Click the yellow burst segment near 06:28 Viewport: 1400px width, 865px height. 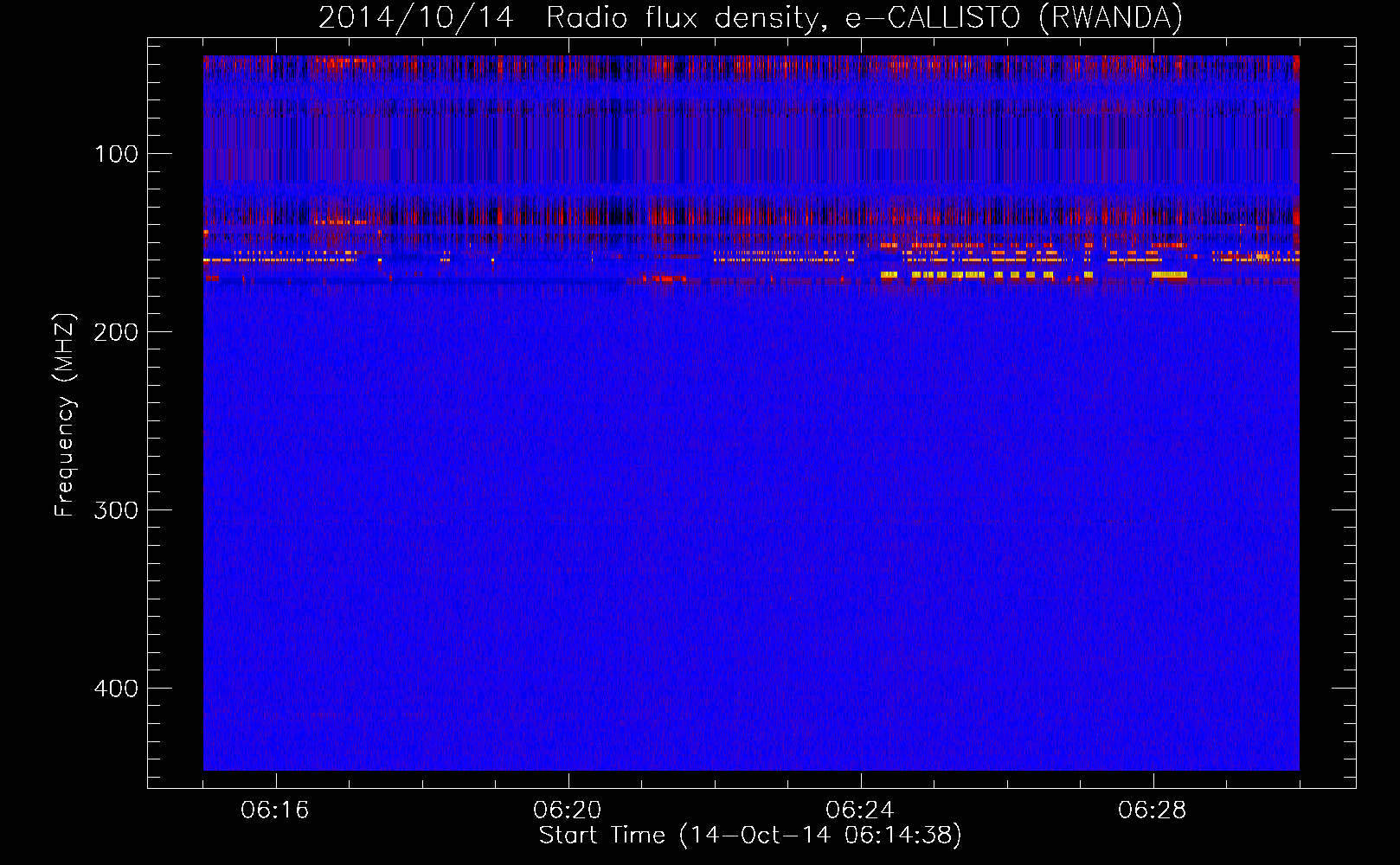[x=1169, y=275]
